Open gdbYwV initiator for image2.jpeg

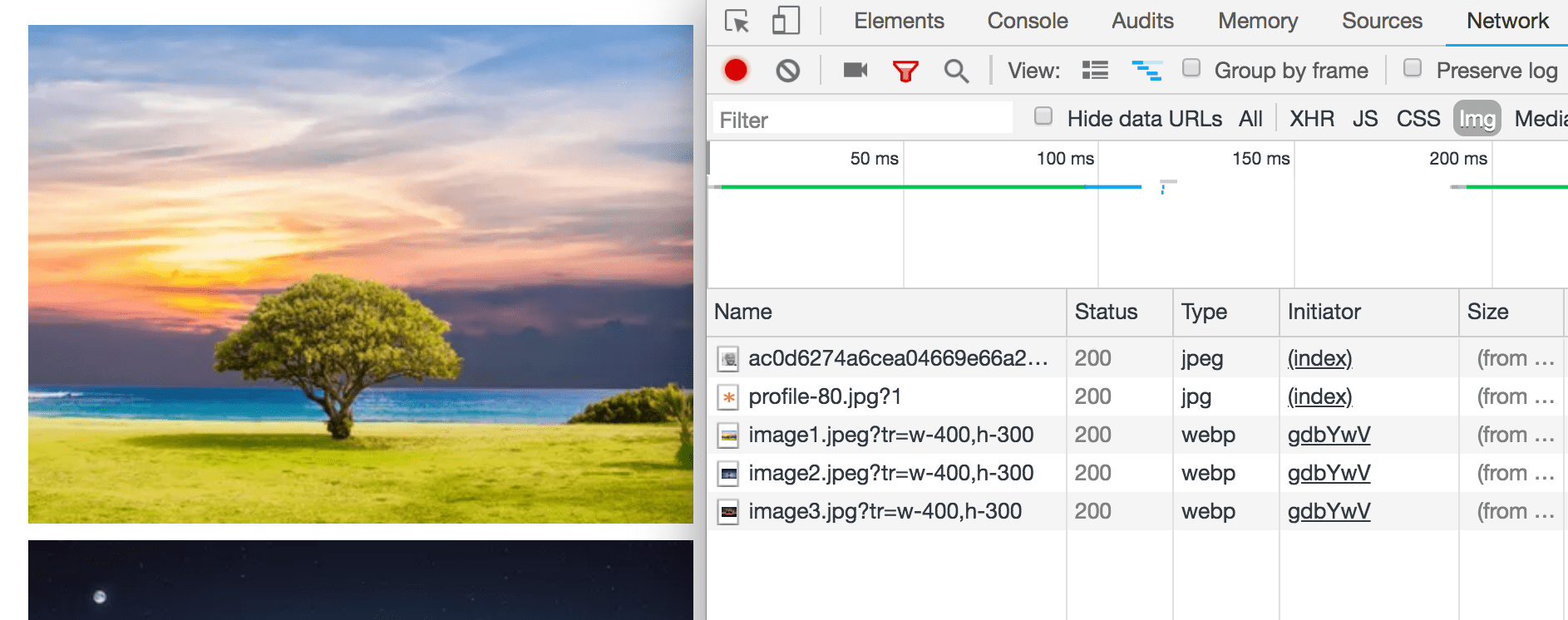1329,473
